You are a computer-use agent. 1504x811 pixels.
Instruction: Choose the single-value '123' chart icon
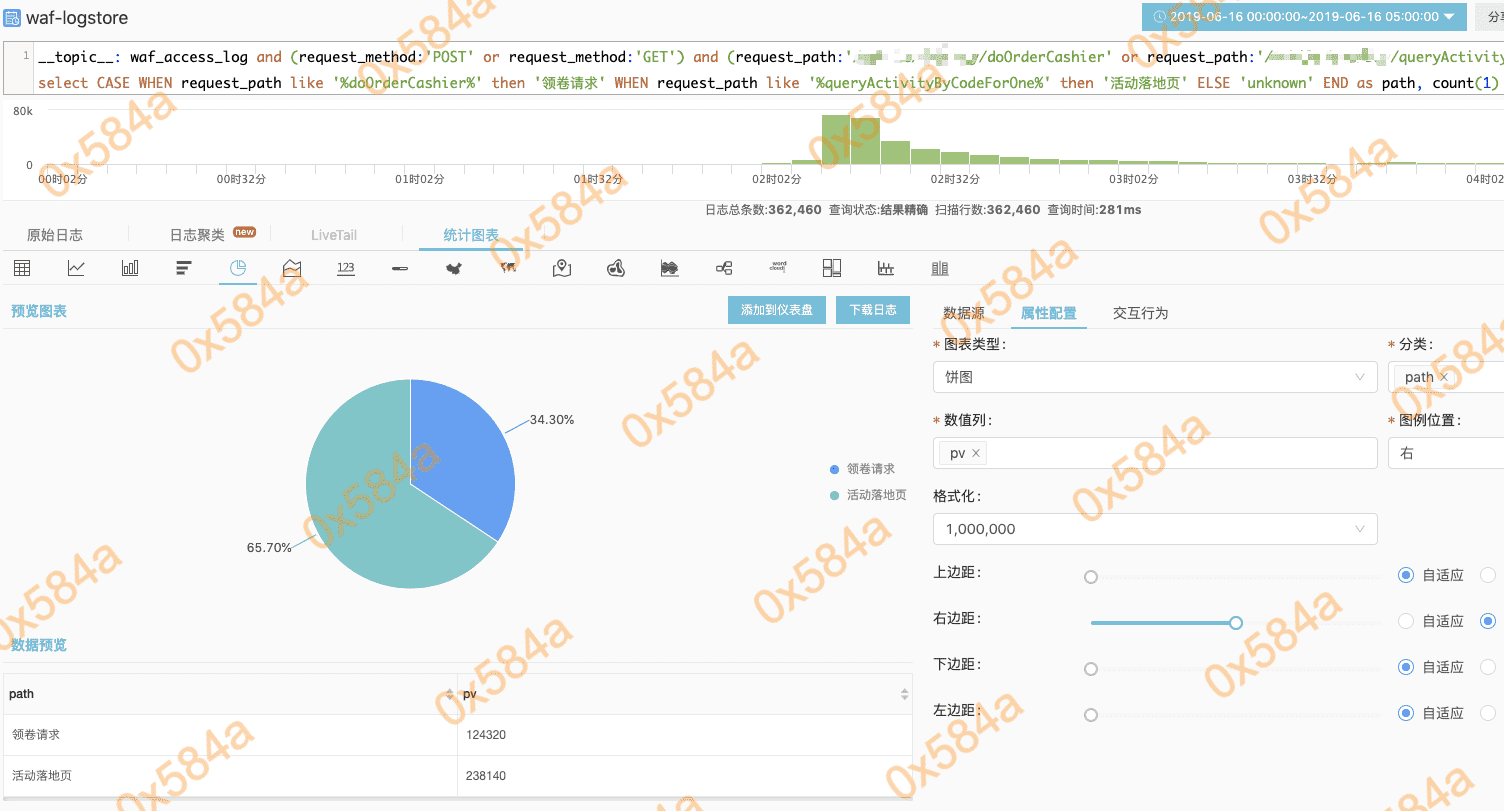346,268
